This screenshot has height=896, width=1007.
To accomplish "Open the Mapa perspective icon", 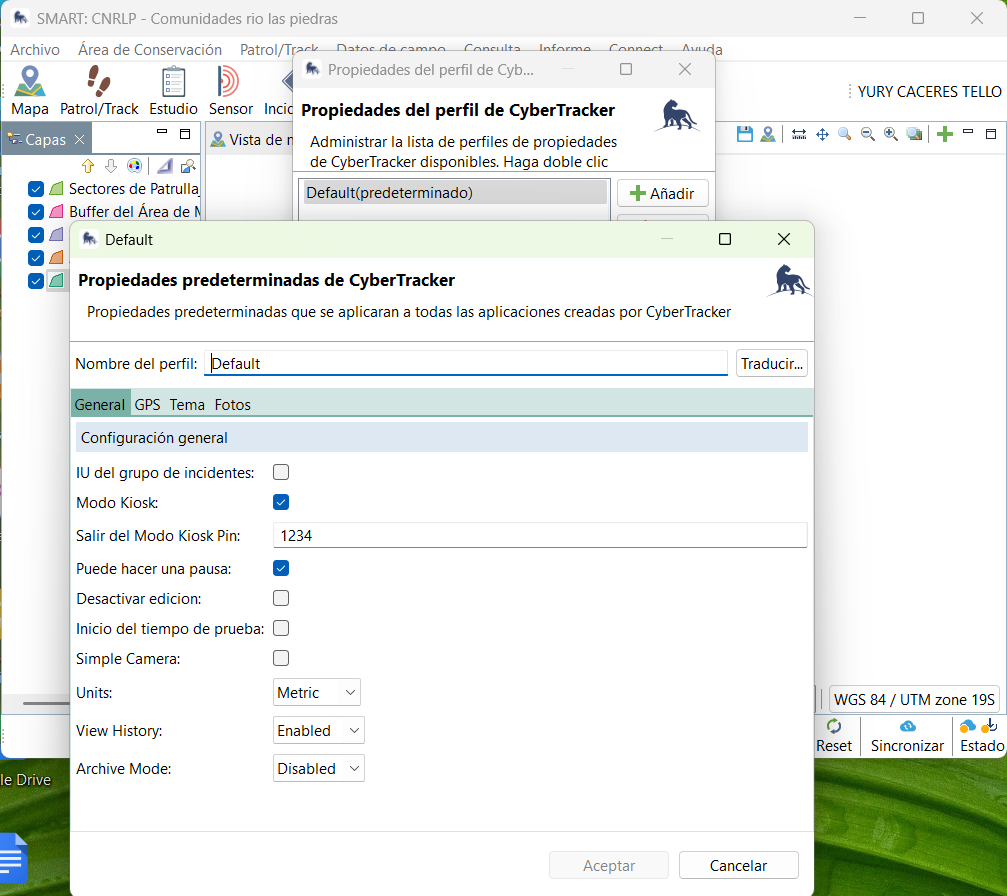I will point(30,82).
